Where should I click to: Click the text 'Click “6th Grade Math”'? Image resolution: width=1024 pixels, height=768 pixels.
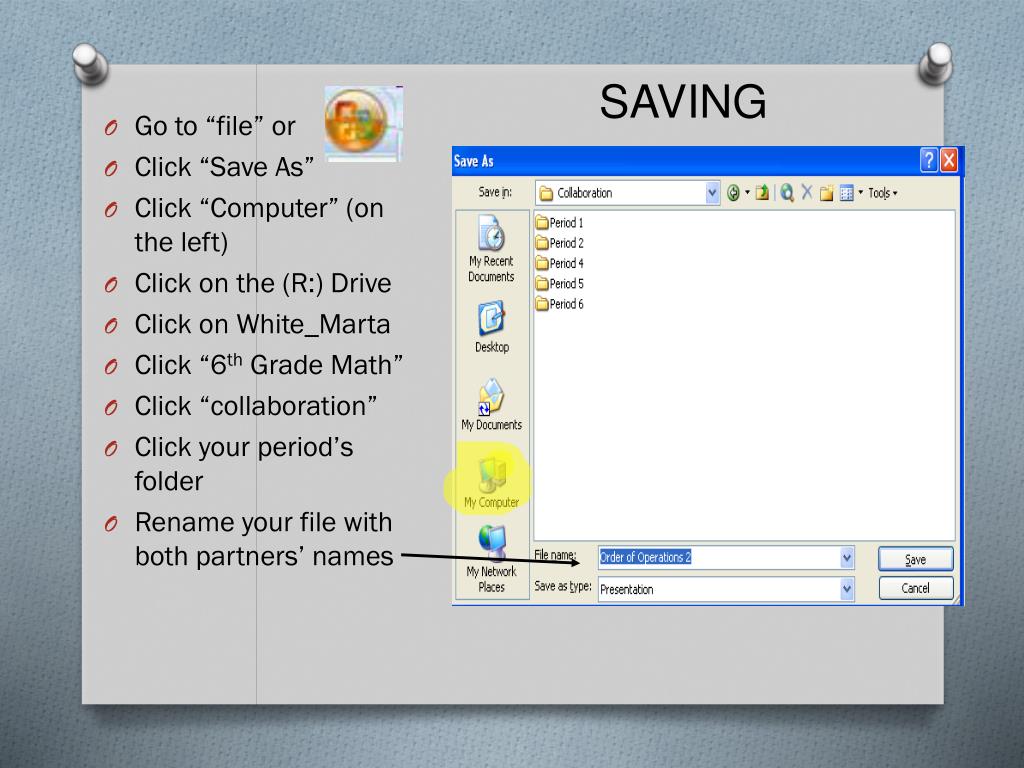268,364
